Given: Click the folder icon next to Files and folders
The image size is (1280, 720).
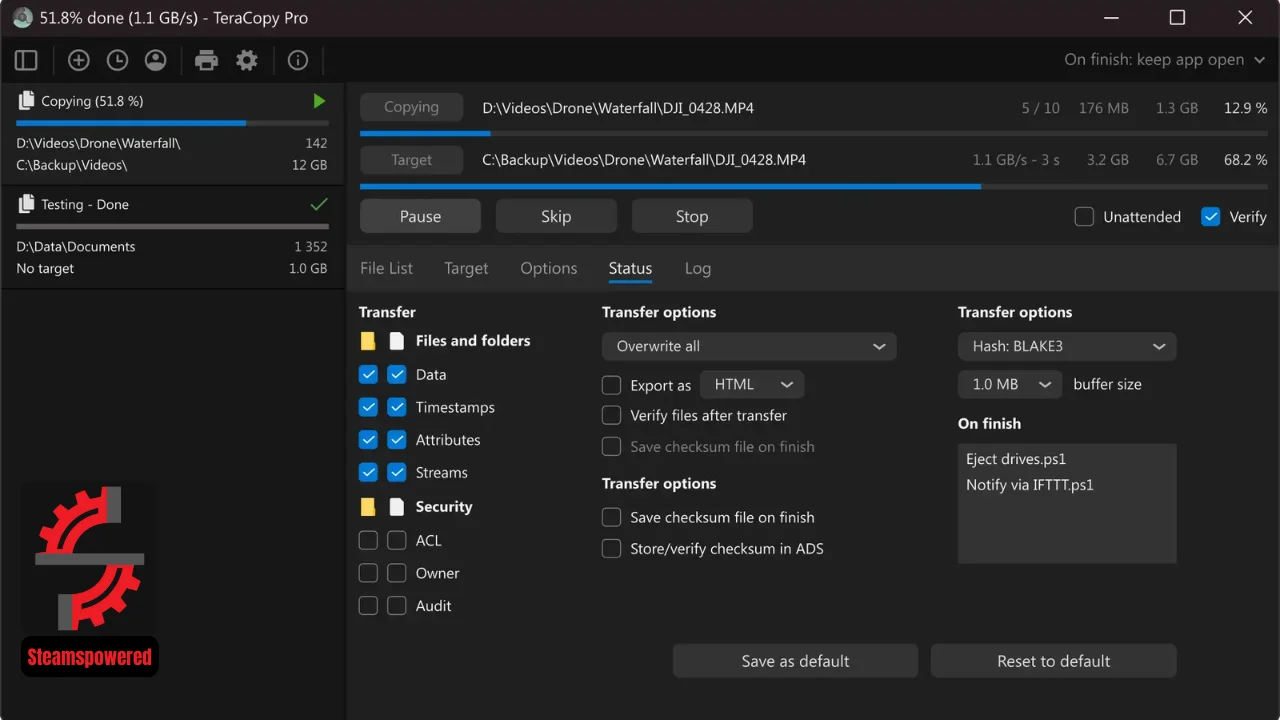Looking at the screenshot, I should tap(368, 341).
